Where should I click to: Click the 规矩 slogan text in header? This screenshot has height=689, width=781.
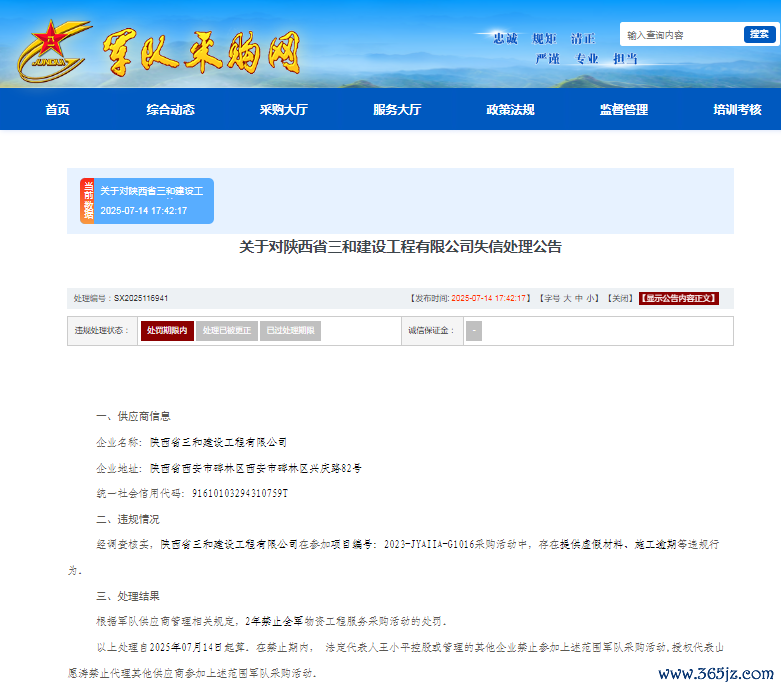(x=544, y=39)
